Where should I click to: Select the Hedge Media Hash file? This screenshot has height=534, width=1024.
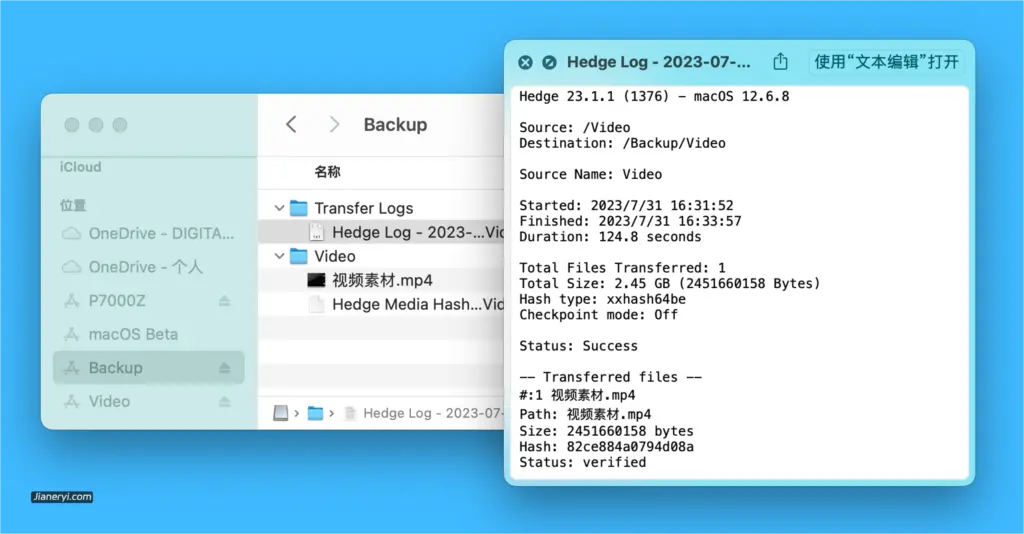click(381, 304)
